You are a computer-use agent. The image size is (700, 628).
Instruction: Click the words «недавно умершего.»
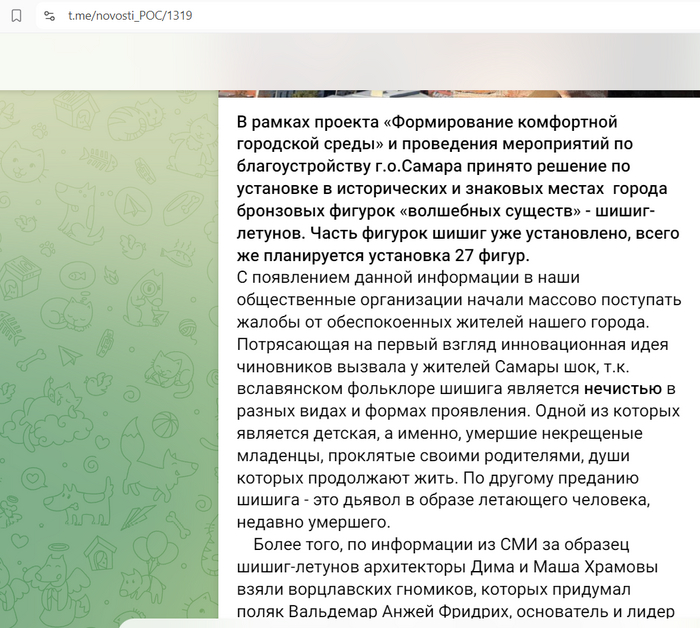coord(313,522)
